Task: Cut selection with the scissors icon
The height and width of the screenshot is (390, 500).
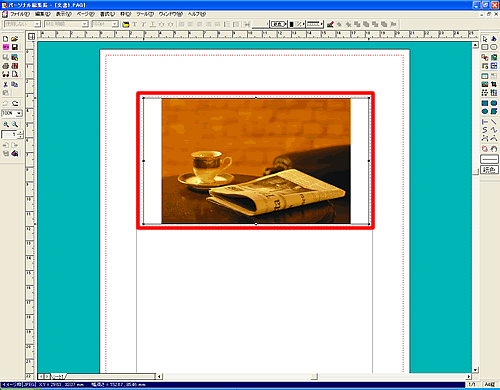Action: (6, 84)
